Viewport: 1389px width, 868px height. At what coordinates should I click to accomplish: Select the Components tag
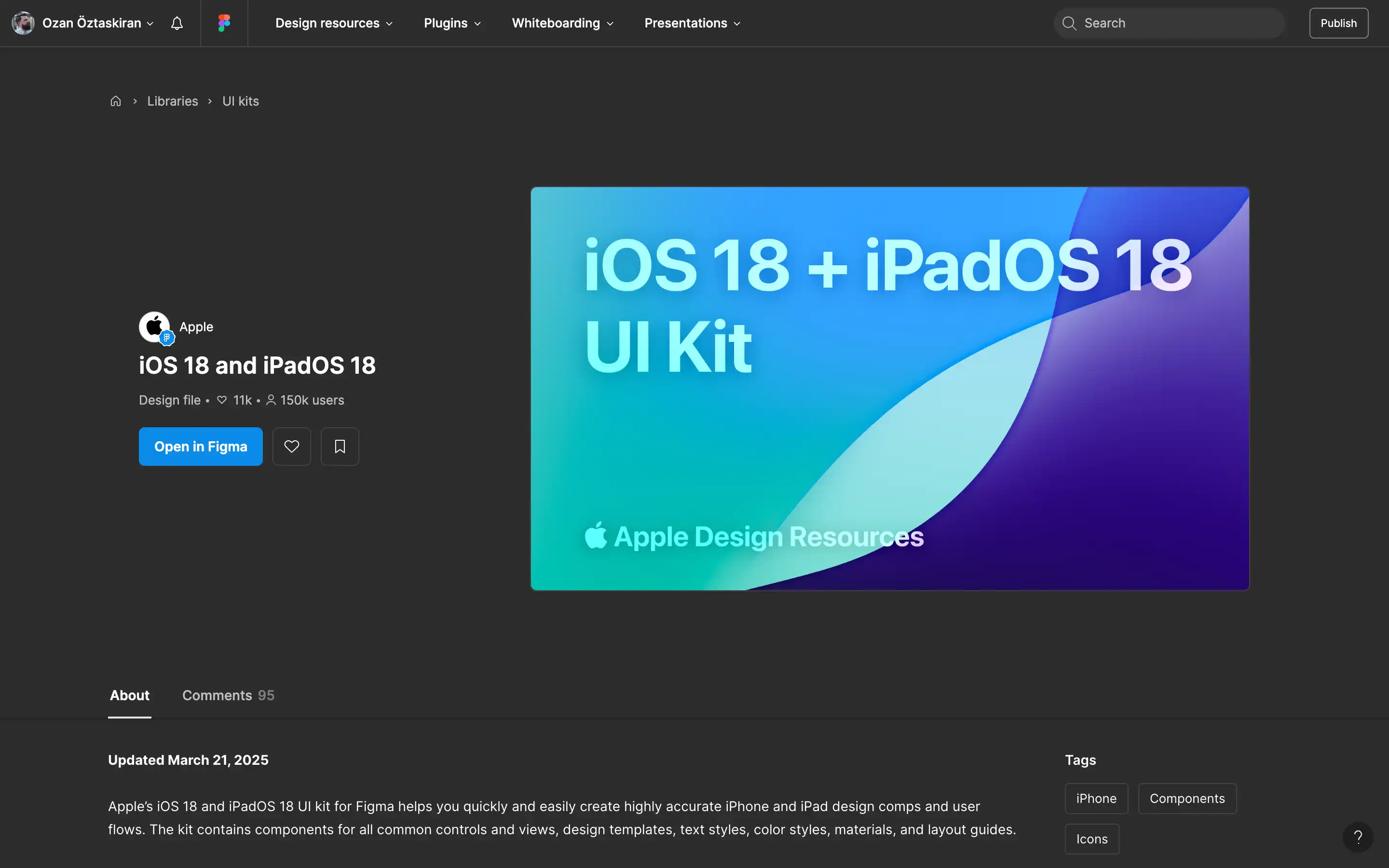(1187, 799)
